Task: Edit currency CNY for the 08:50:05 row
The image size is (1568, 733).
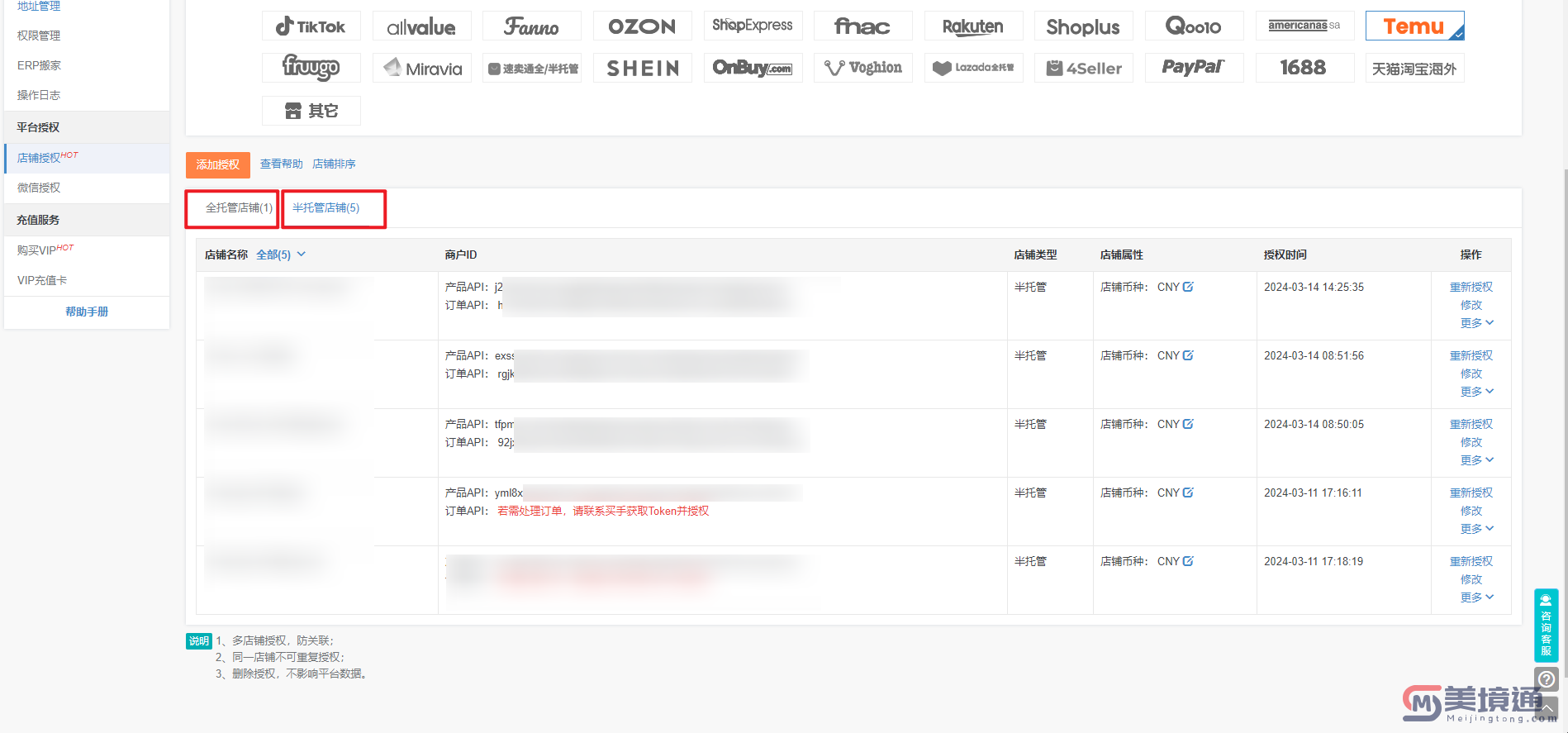Action: [x=1188, y=424]
